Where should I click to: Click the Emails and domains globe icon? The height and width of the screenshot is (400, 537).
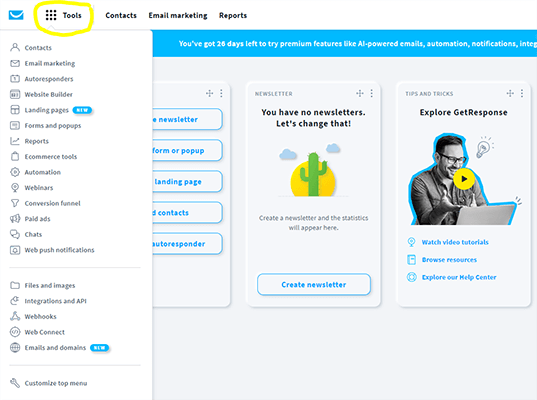click(x=15, y=348)
